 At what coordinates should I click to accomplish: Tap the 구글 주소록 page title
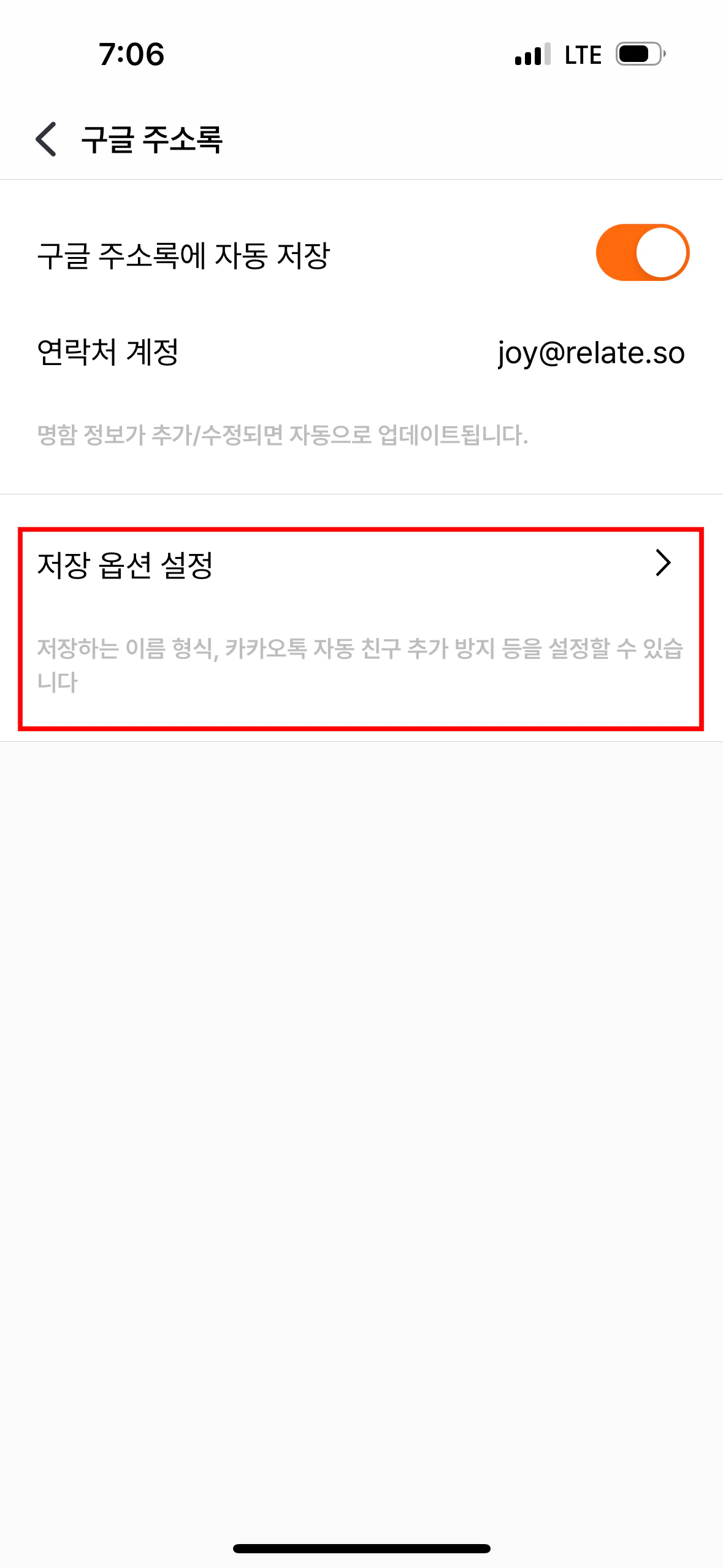[152, 139]
